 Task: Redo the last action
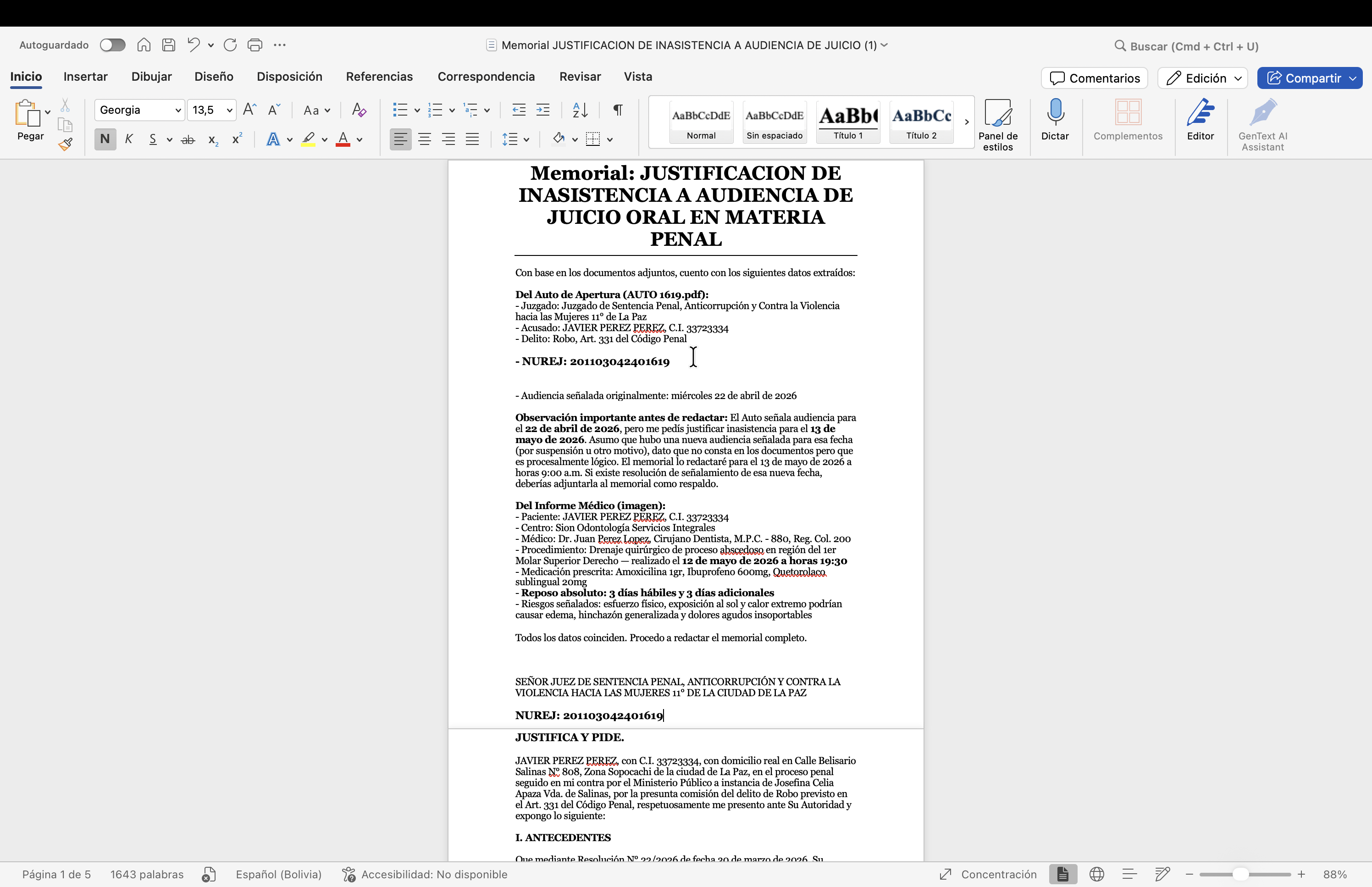(x=230, y=45)
